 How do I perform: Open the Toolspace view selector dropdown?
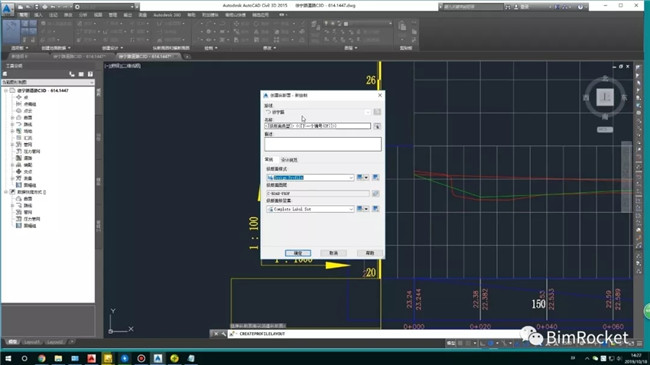[48, 82]
